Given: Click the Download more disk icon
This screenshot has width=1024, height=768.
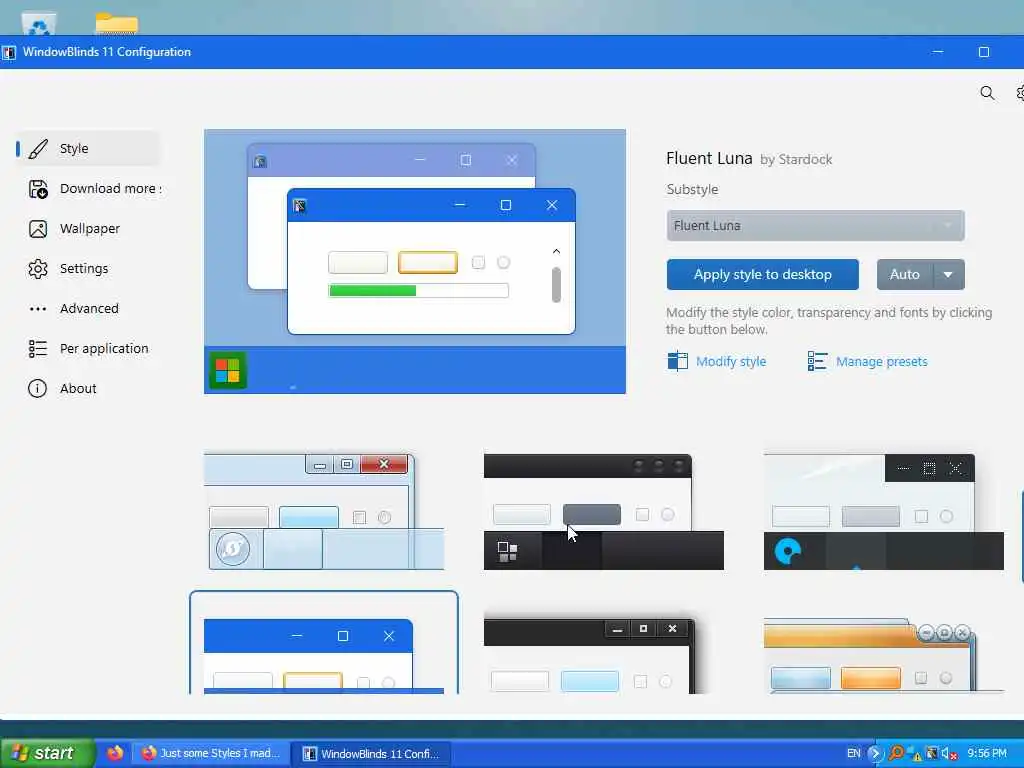Looking at the screenshot, I should [38, 189].
